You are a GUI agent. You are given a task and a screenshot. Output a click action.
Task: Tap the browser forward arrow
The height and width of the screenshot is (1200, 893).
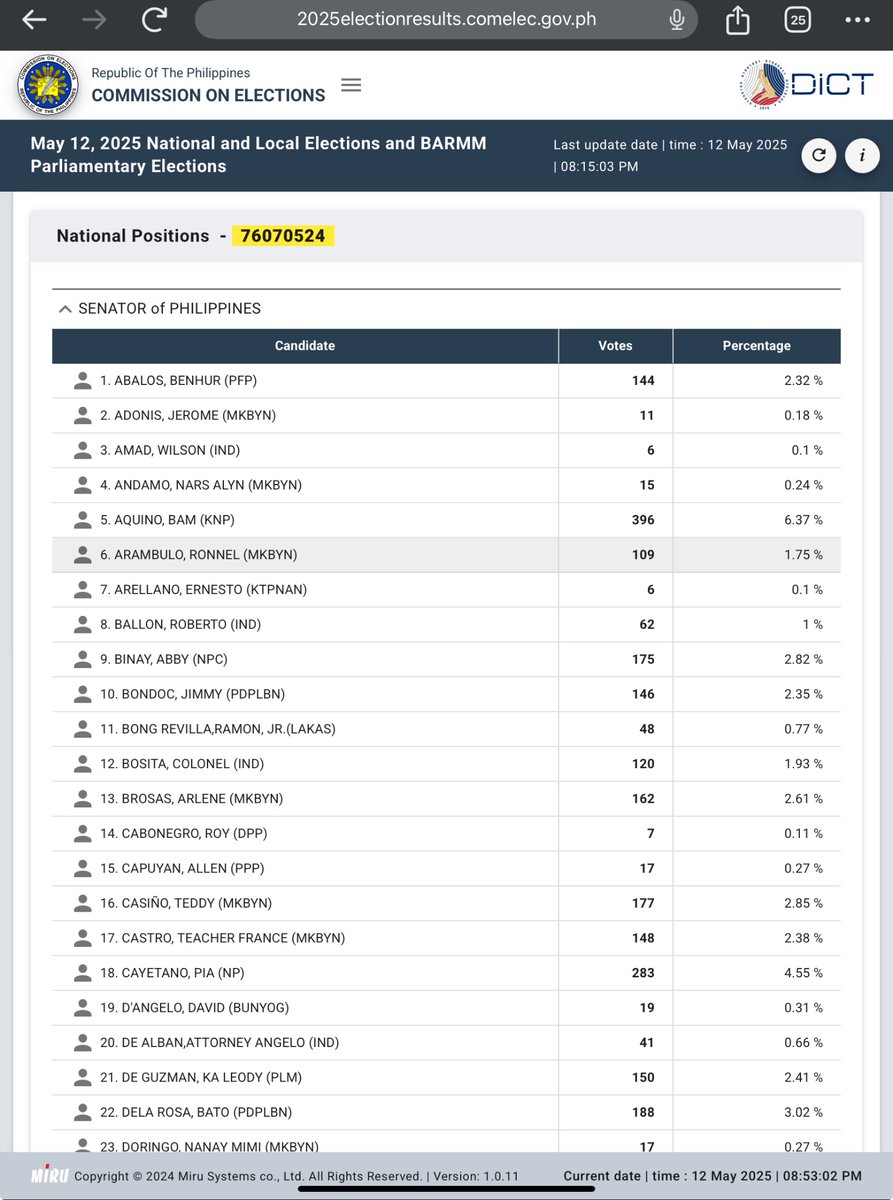point(94,19)
